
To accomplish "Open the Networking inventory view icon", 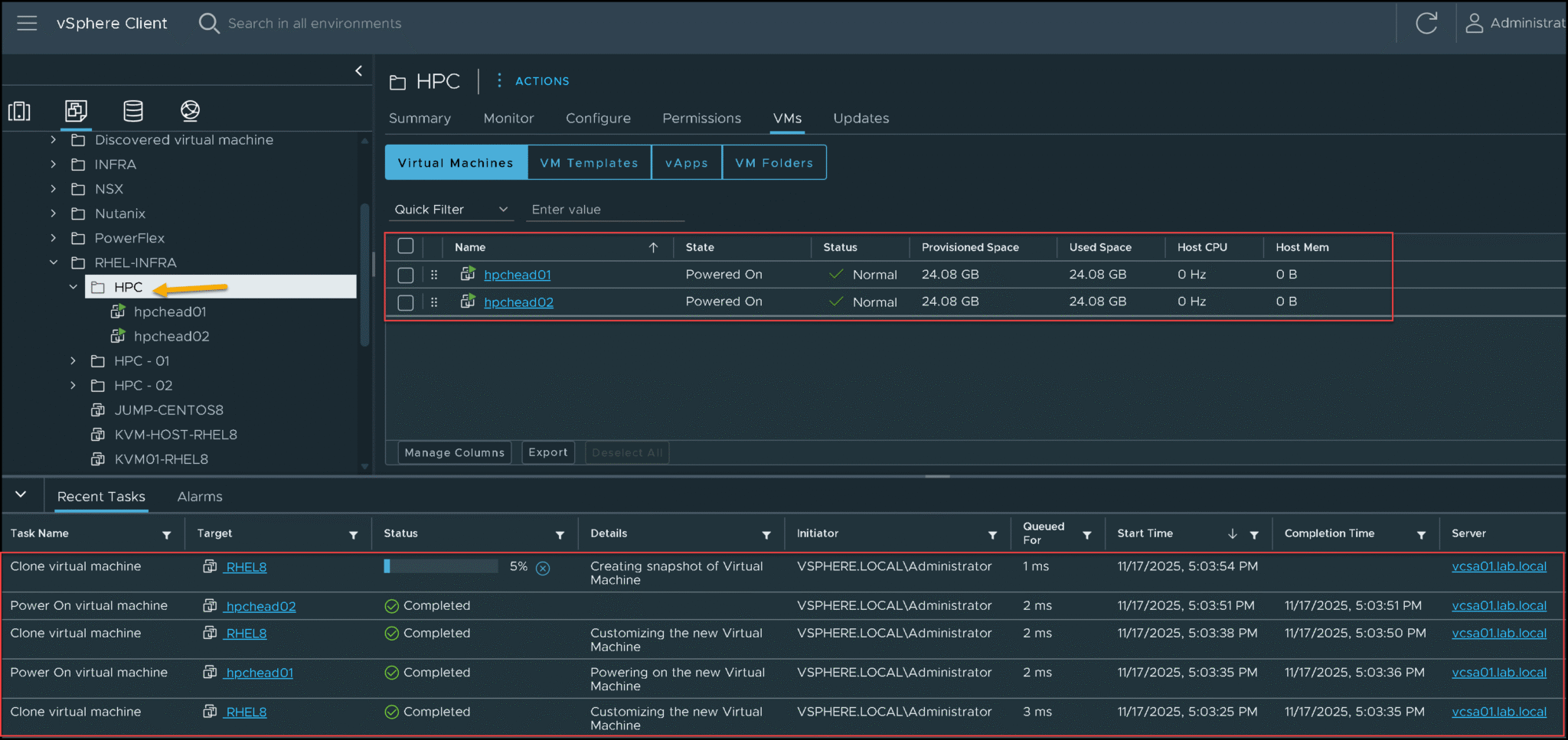I will [190, 112].
